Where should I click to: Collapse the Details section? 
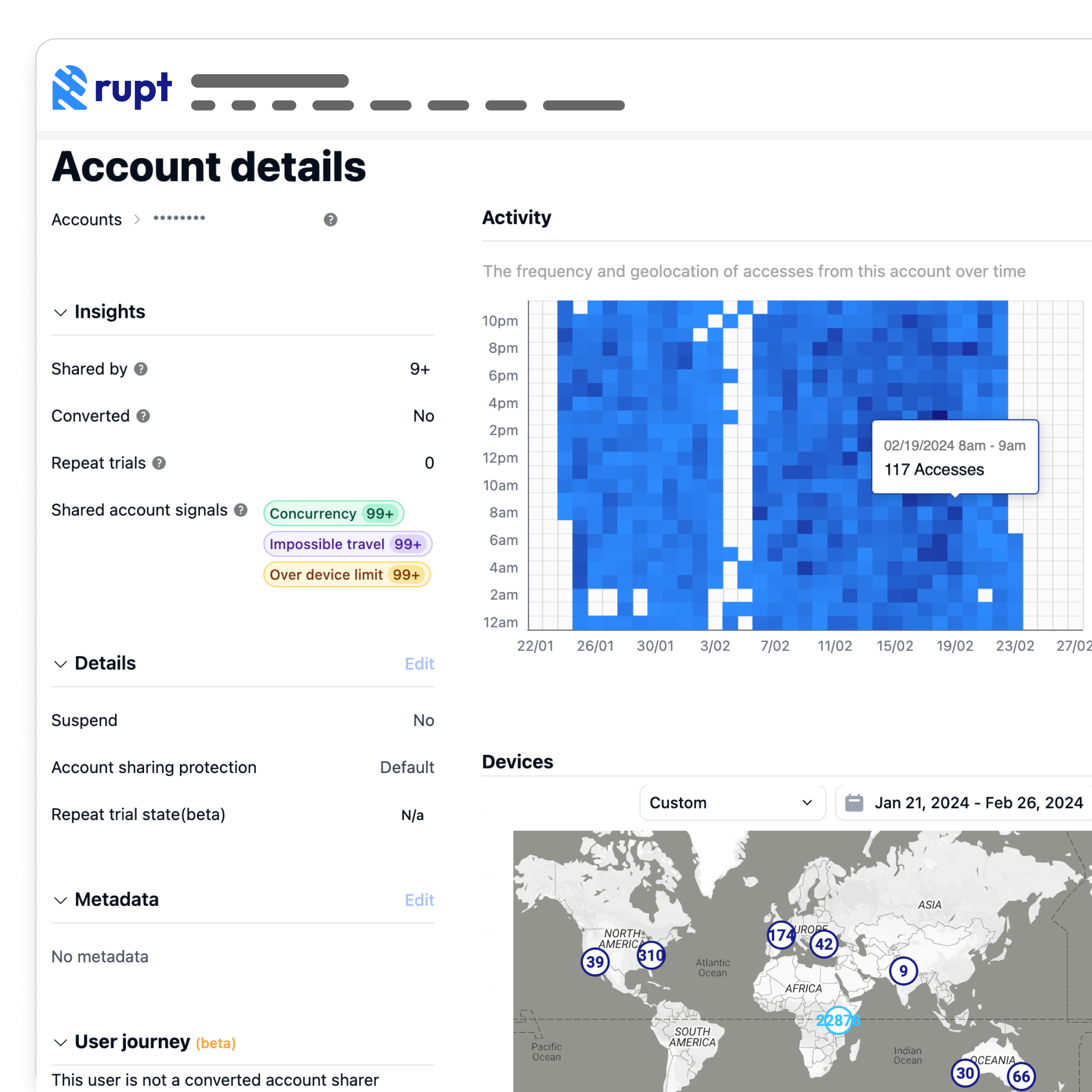point(61,664)
